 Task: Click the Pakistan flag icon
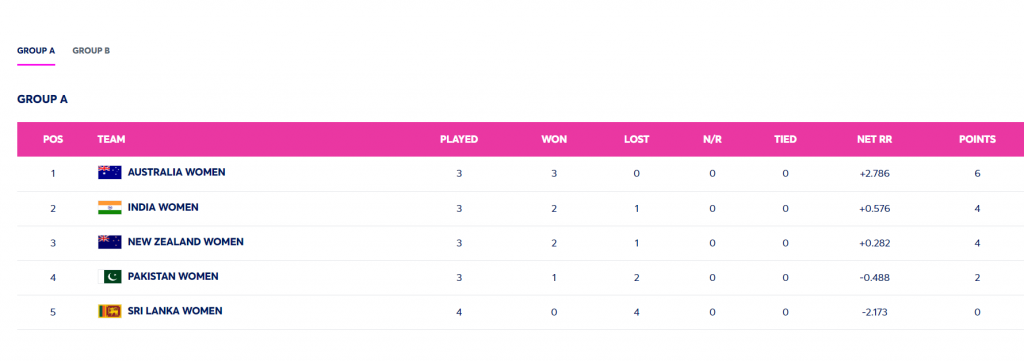tap(110, 277)
